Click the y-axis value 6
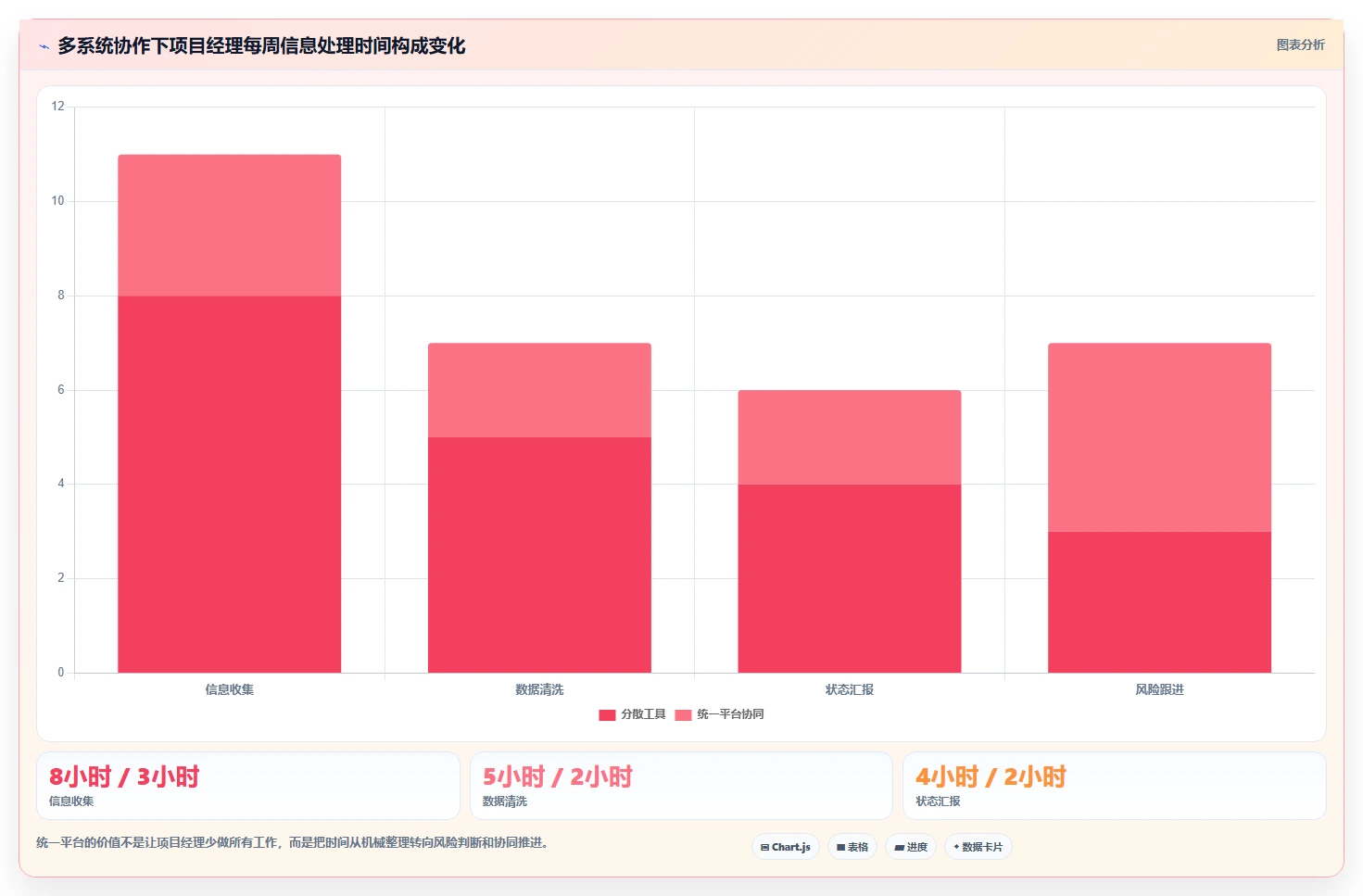 61,390
